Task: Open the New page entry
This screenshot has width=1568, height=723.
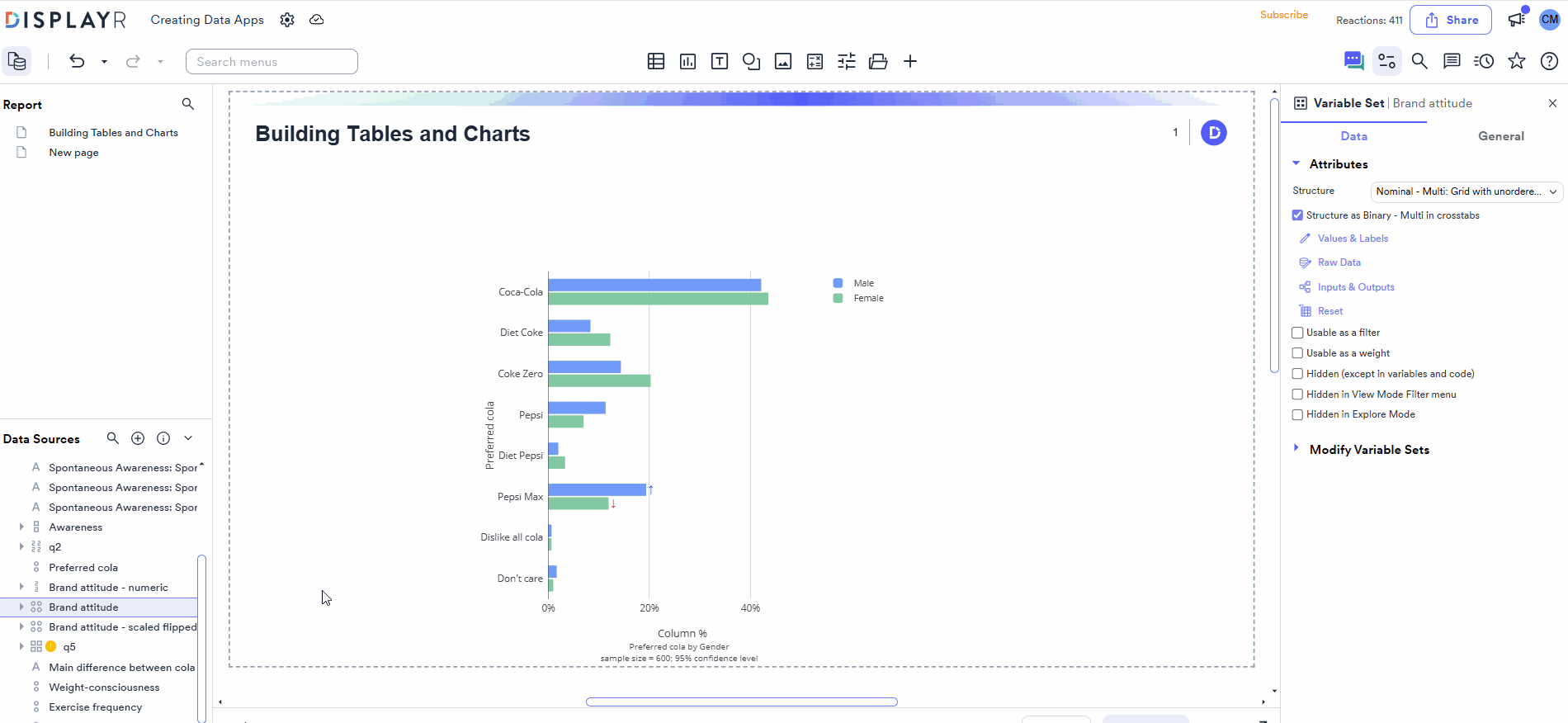Action: (73, 153)
